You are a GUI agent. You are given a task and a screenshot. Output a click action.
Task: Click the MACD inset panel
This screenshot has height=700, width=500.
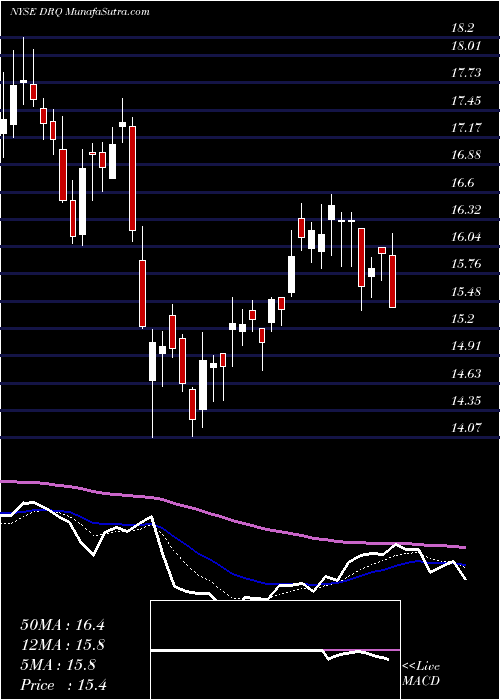[275, 650]
